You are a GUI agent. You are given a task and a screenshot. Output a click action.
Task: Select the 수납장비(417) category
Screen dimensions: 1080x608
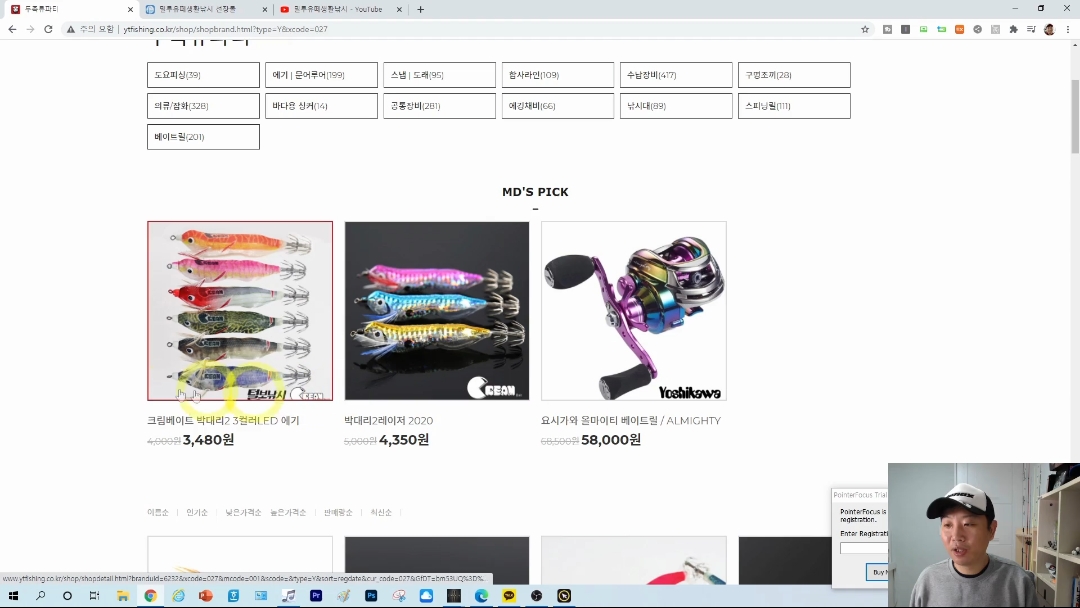click(x=676, y=75)
